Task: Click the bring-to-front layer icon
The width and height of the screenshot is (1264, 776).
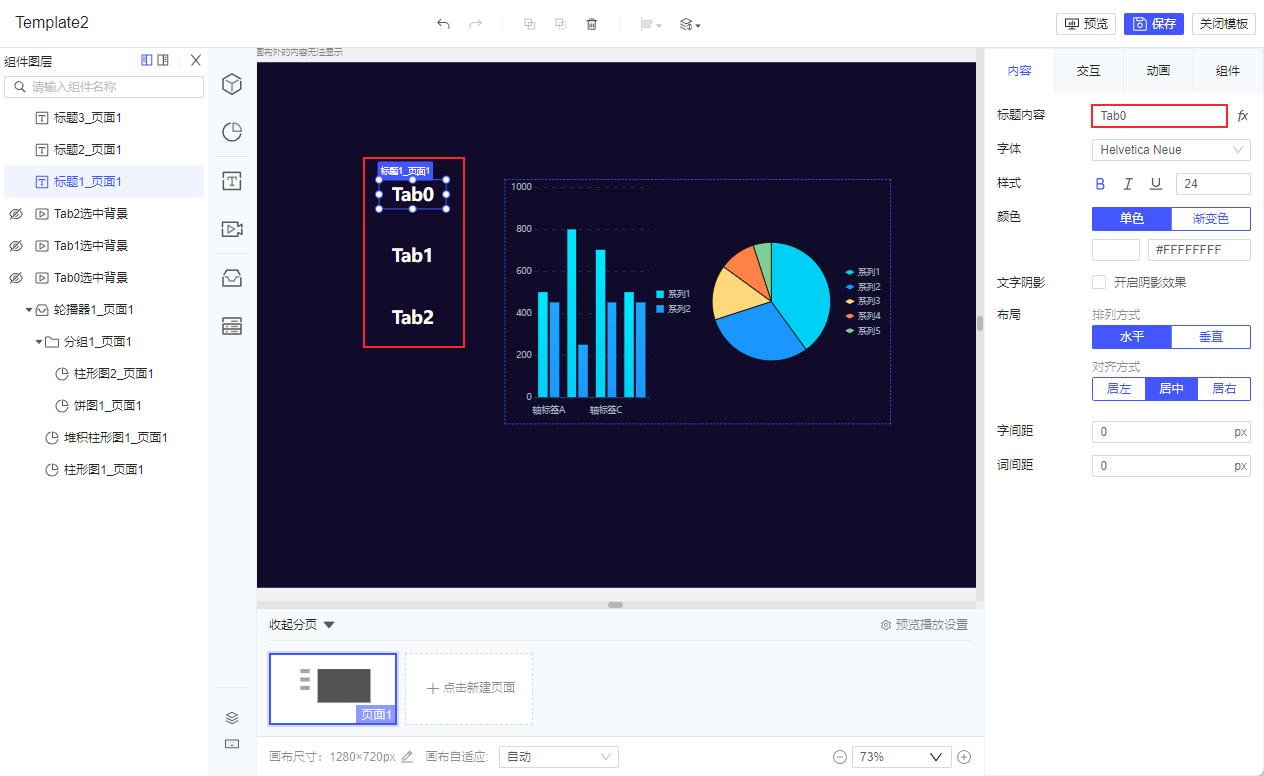Action: (x=530, y=24)
